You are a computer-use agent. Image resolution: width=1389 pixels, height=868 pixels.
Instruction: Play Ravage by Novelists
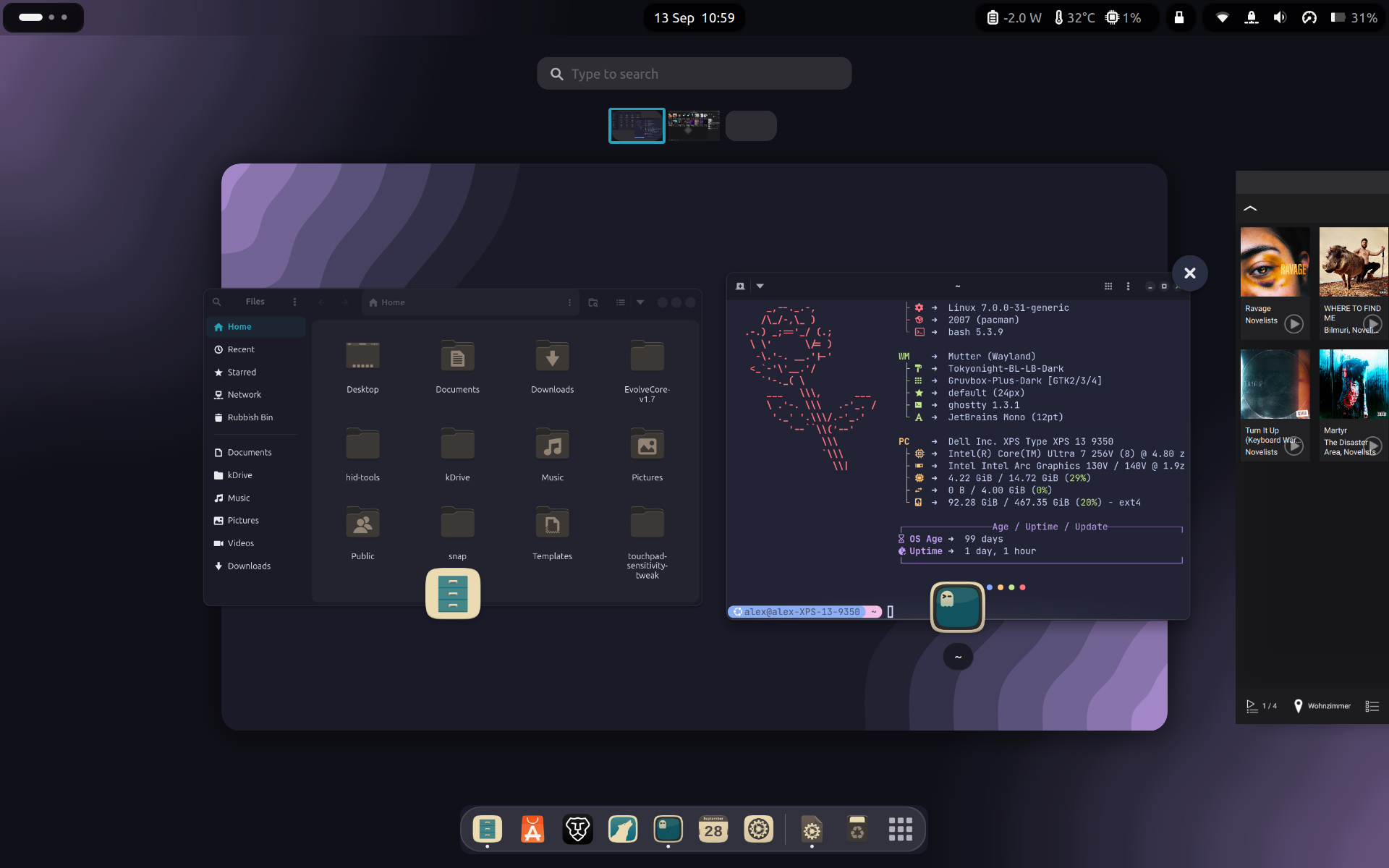1294,323
